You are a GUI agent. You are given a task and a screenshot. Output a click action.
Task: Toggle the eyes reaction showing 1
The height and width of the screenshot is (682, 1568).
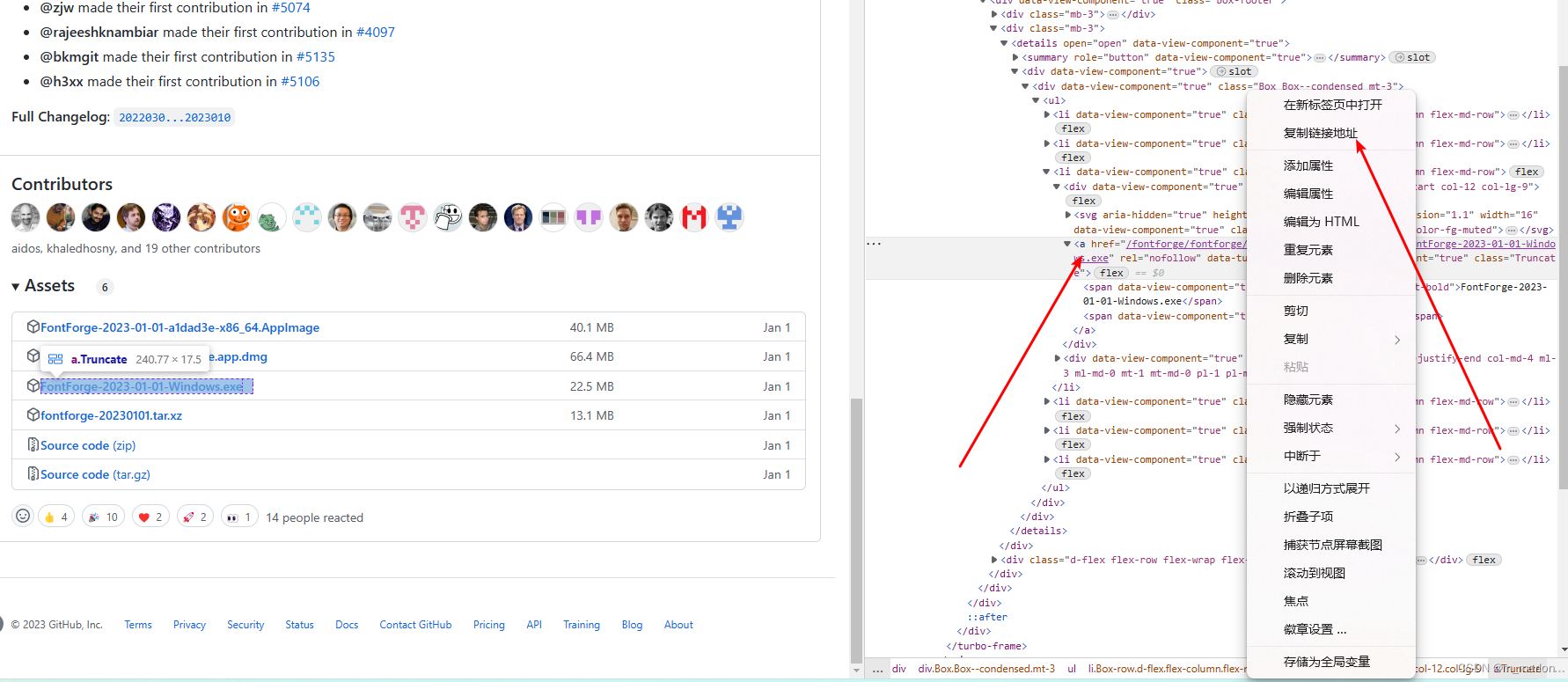click(x=239, y=517)
